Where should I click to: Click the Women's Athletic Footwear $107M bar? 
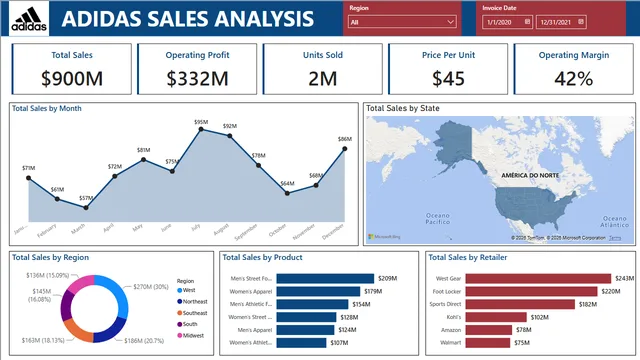pyautogui.click(x=301, y=343)
